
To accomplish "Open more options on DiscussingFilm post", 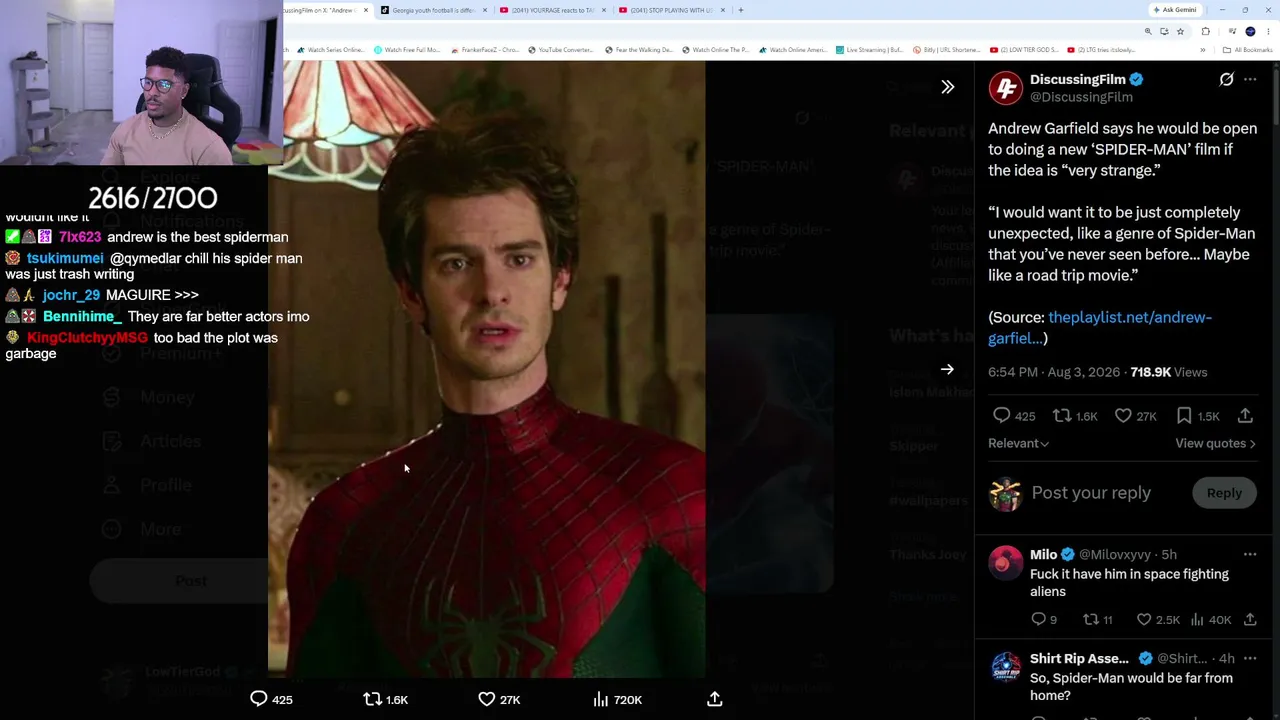I will (1250, 79).
